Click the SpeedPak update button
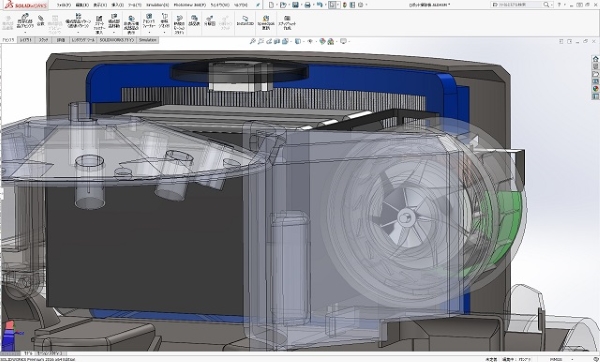The height and width of the screenshot is (362, 600). coord(266,23)
